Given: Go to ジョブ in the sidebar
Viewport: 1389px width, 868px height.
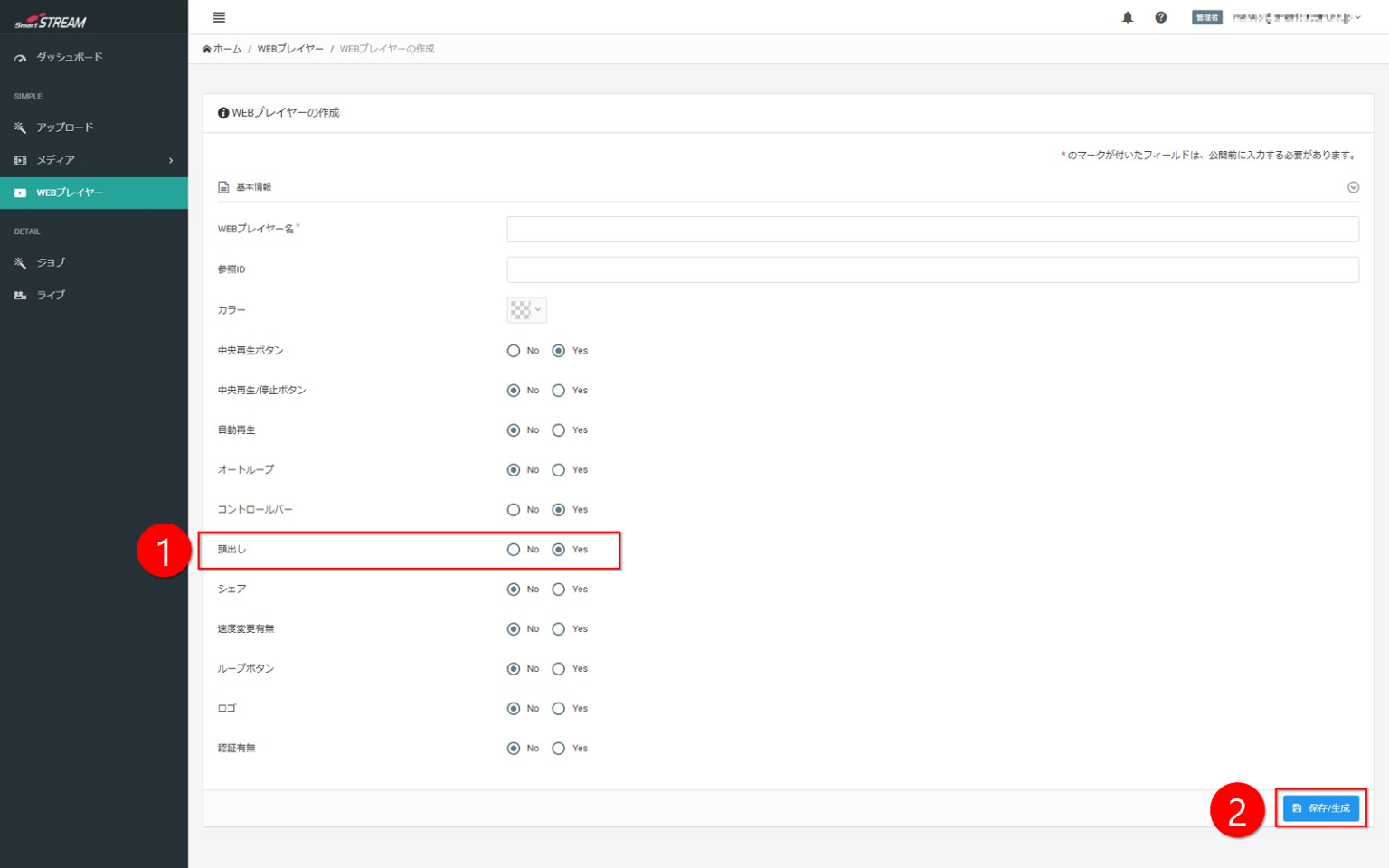Looking at the screenshot, I should pyautogui.click(x=51, y=262).
